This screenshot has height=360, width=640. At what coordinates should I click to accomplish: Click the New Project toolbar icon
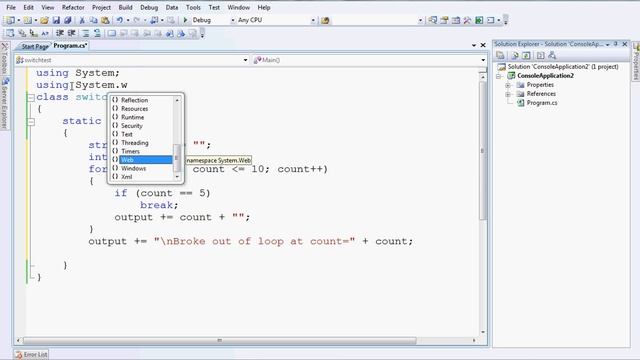[10, 20]
